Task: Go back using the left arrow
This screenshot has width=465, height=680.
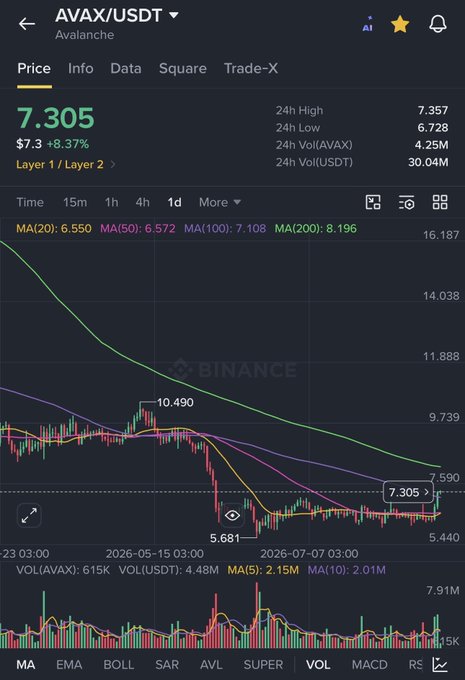Action: [26, 23]
